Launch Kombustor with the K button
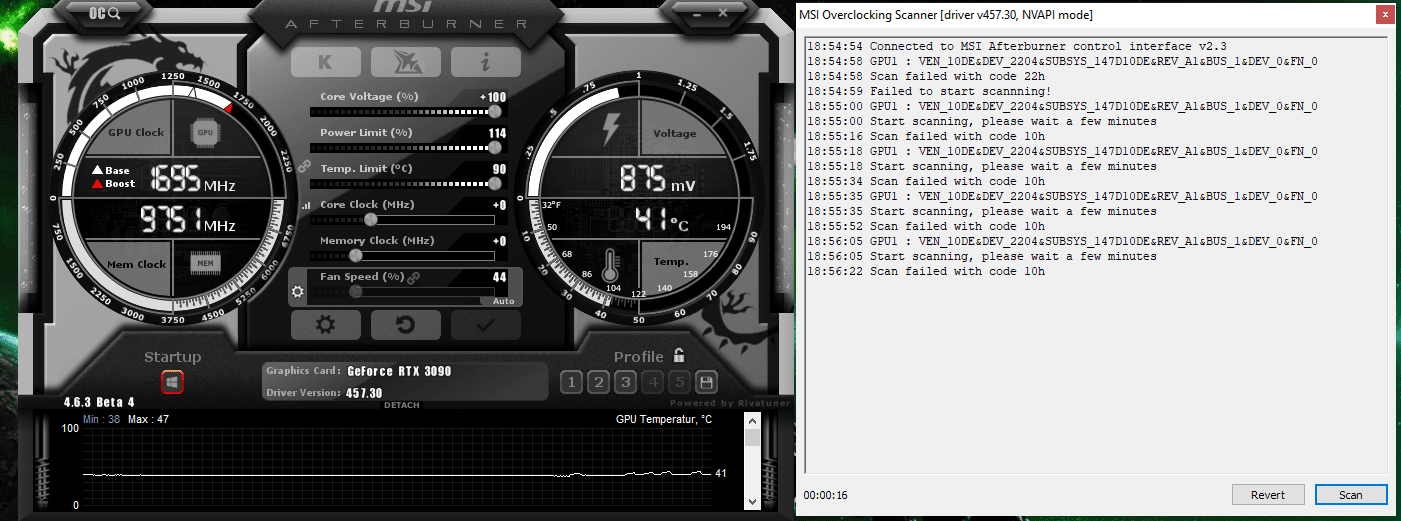The height and width of the screenshot is (521, 1401). [325, 62]
